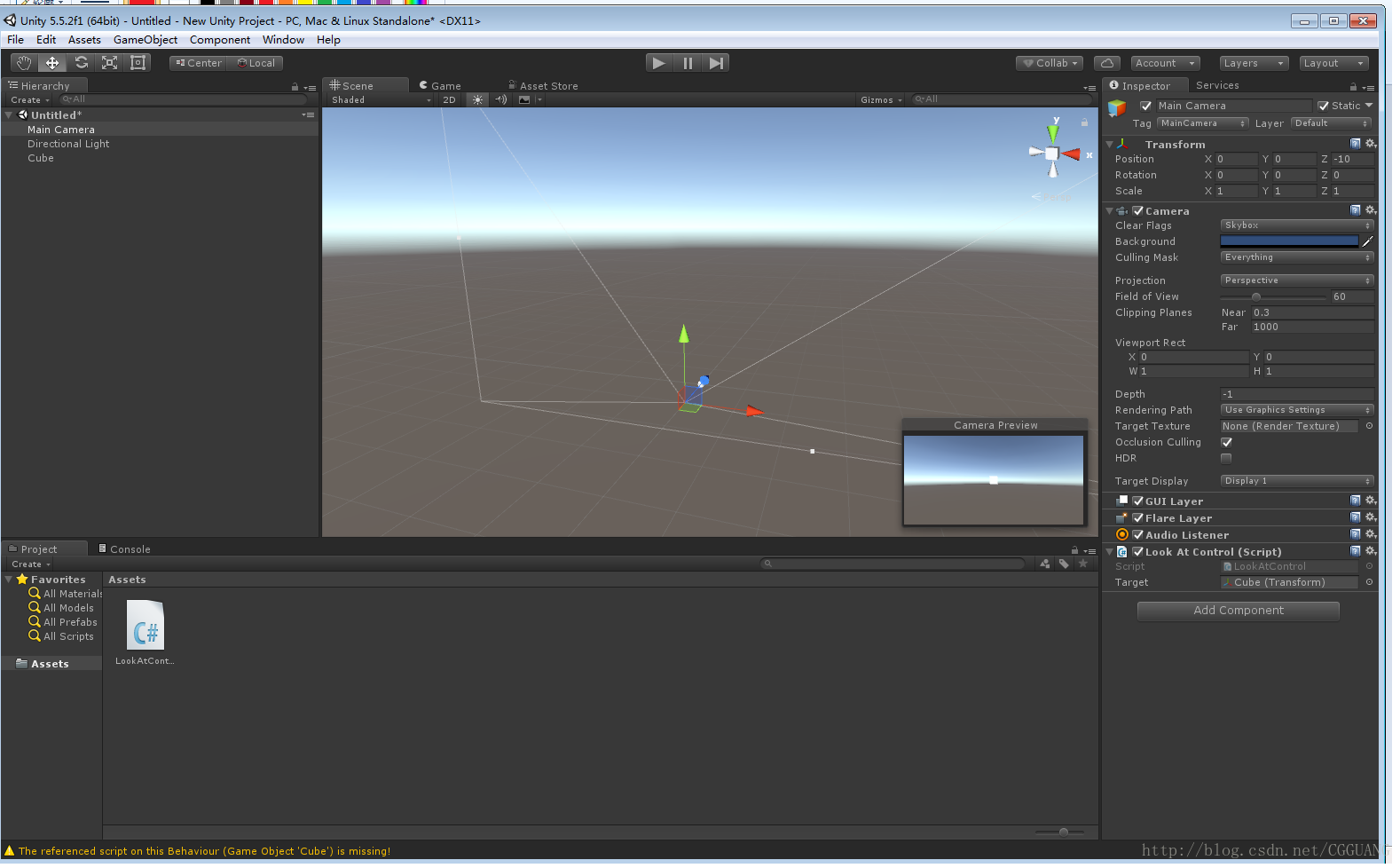
Task: Start Play mode
Action: tap(658, 63)
